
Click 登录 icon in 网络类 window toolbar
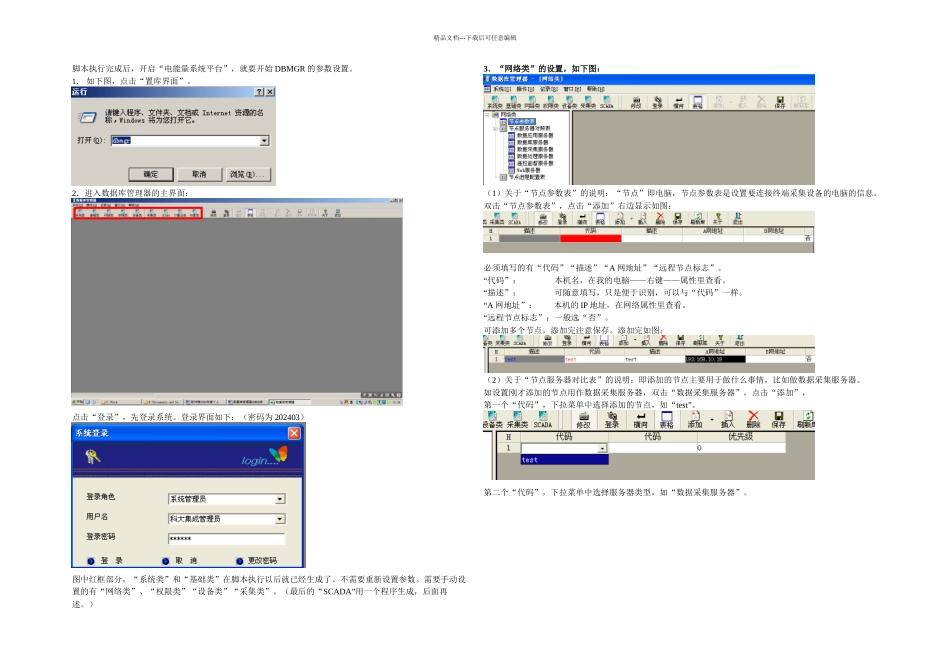pyautogui.click(x=657, y=102)
